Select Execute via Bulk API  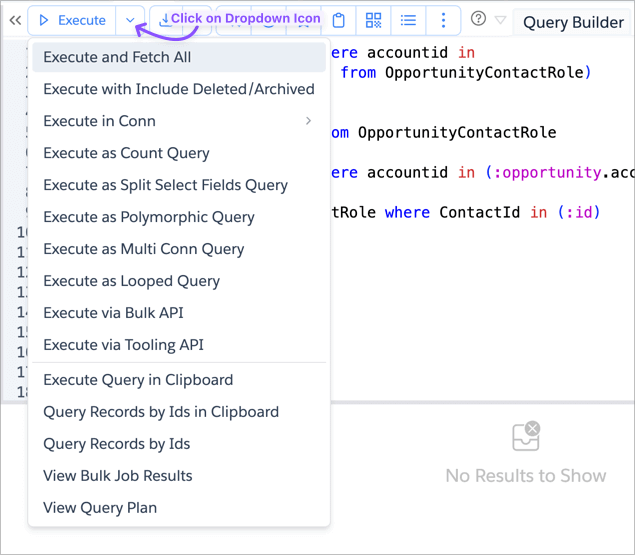click(x=113, y=313)
